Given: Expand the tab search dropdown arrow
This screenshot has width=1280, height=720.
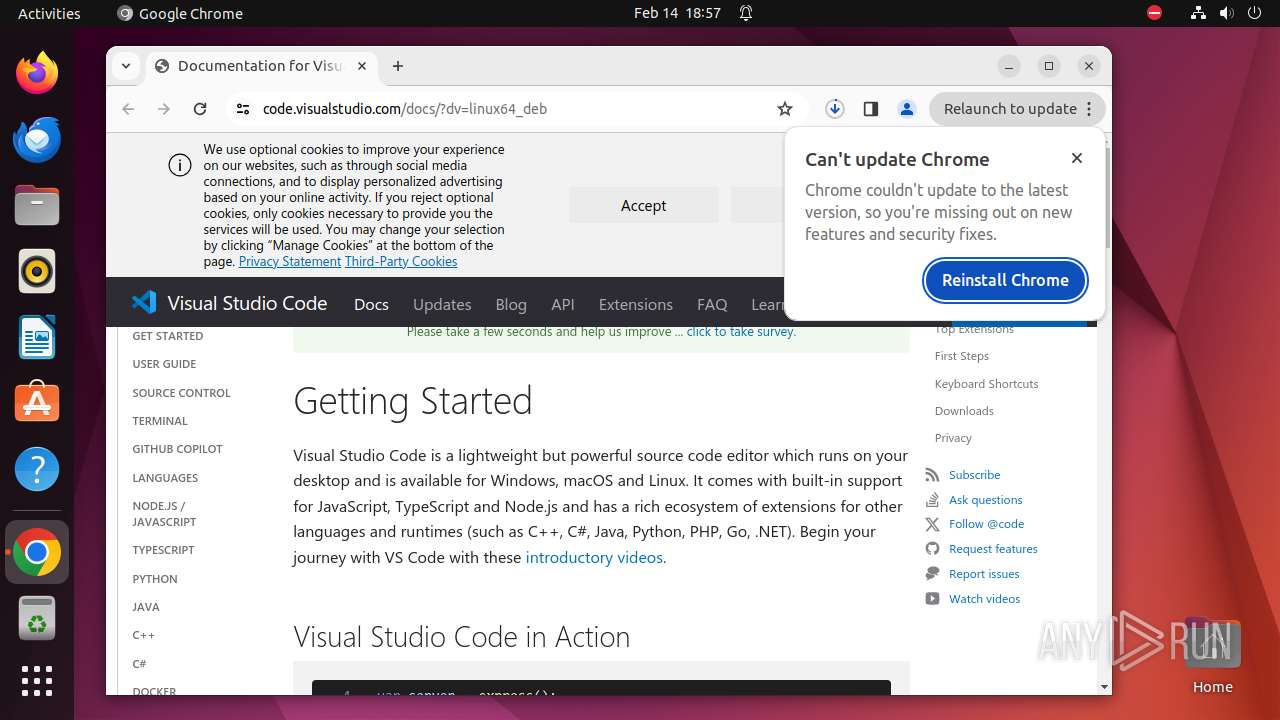Looking at the screenshot, I should [x=126, y=66].
